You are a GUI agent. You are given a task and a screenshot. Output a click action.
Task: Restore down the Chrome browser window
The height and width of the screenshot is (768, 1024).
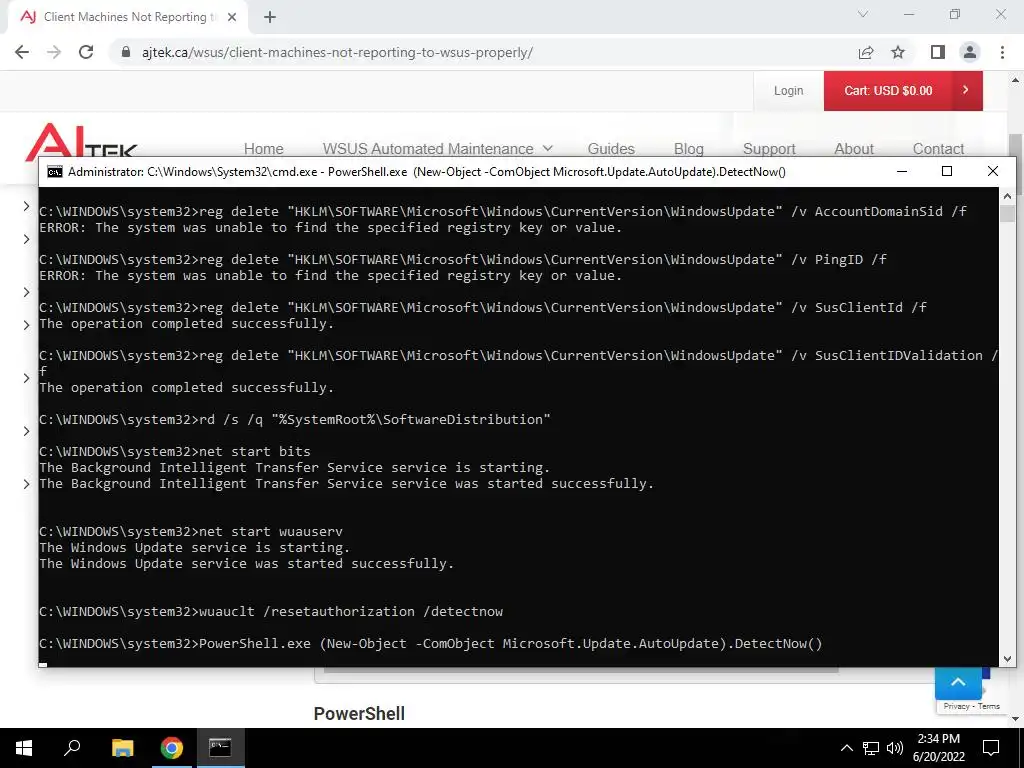(955, 14)
